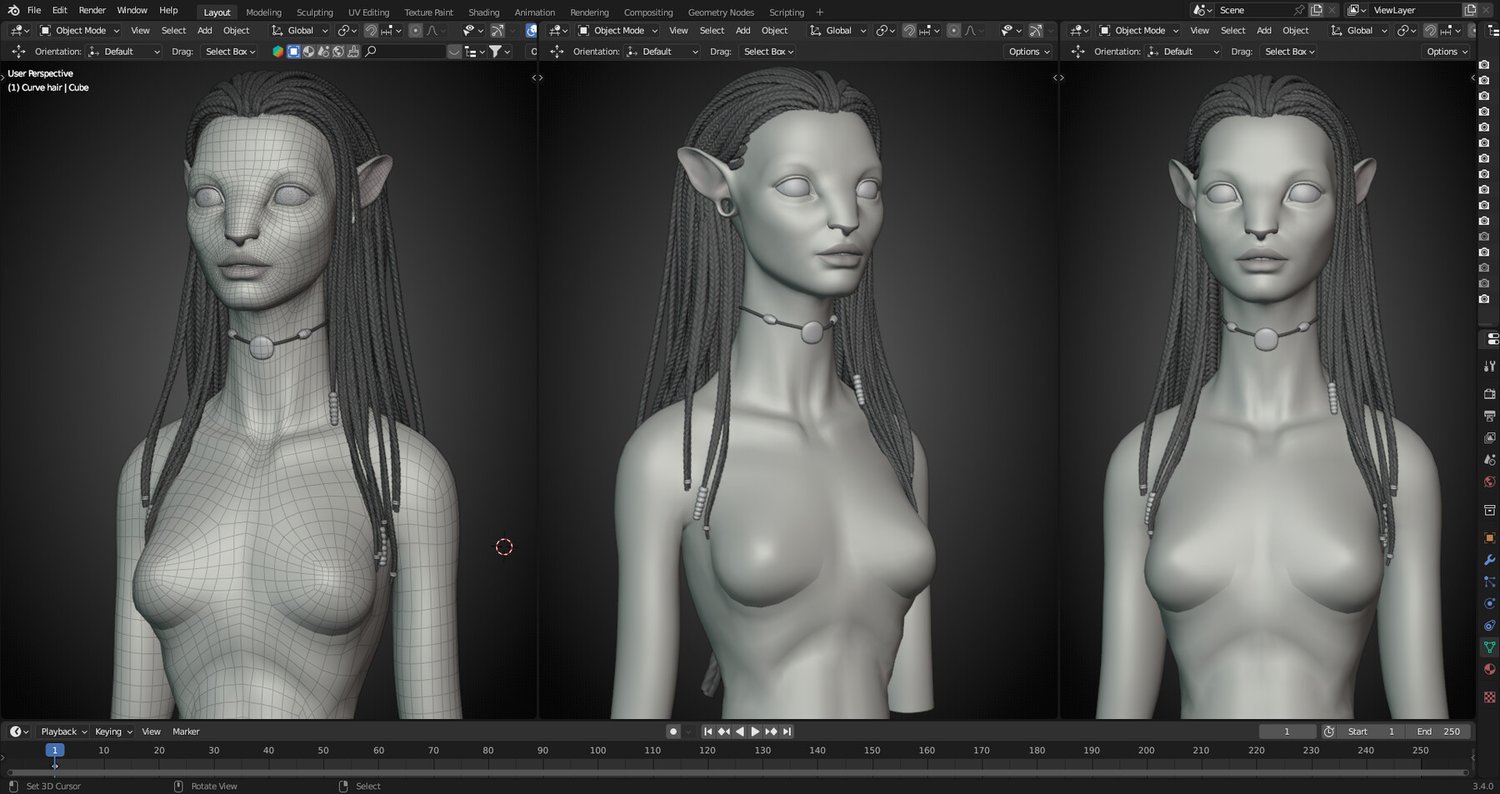Add a new view layer icon
Screen dimensions: 1500x794
(x=1468, y=10)
